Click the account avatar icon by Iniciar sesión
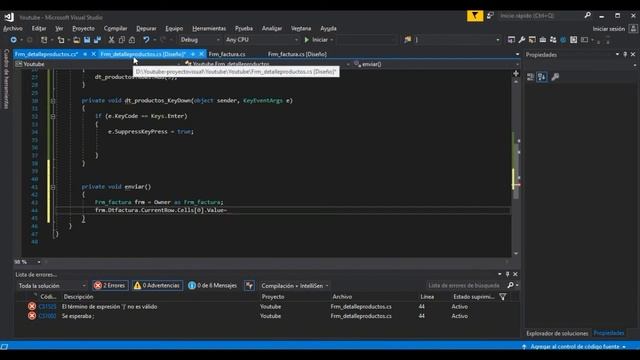The image size is (640, 360). point(633,29)
